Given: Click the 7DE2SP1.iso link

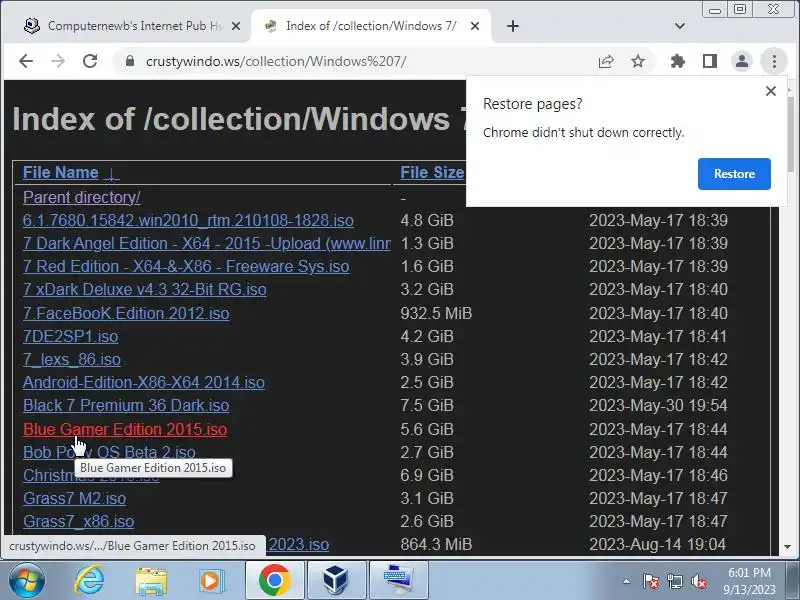Looking at the screenshot, I should [70, 337].
